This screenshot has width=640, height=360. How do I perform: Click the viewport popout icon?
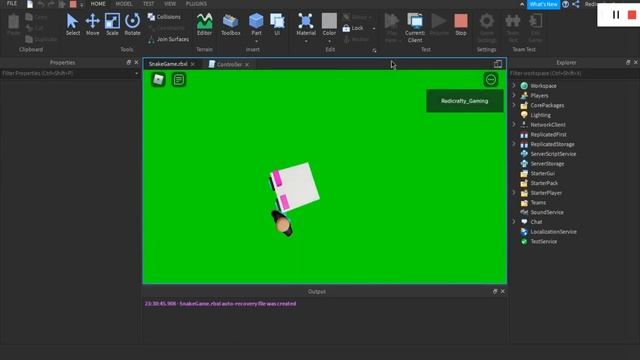point(498,64)
